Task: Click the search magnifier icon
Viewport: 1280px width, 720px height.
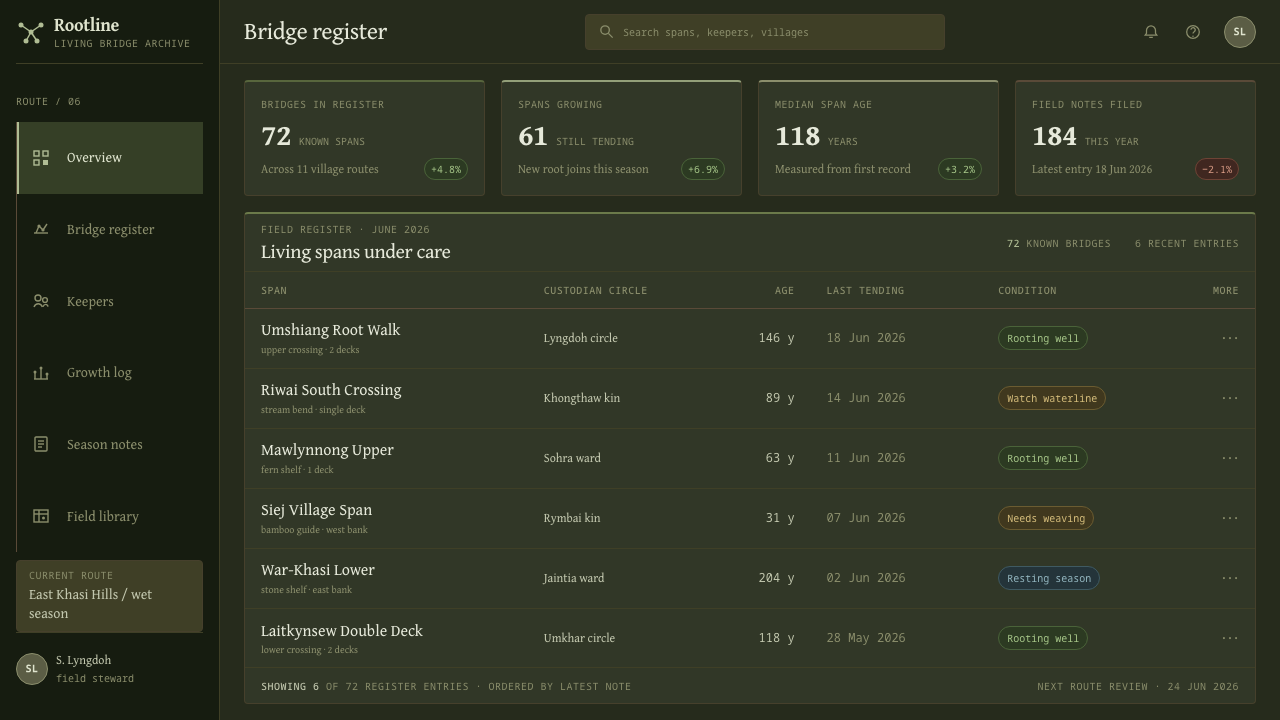Action: 606,32
